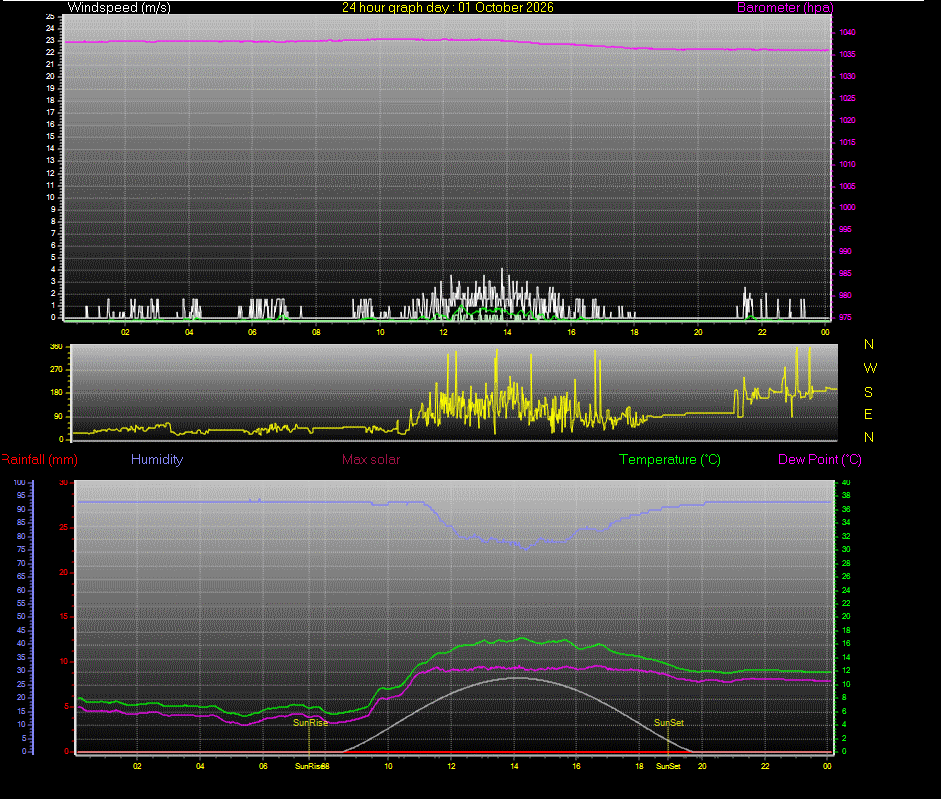Click the 22 hour tick on bottom graph
941x799 pixels.
click(x=765, y=766)
